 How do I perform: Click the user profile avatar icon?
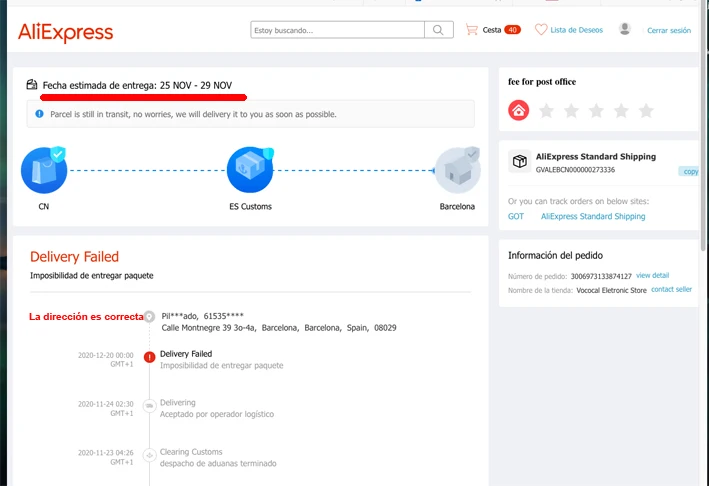coord(625,29)
